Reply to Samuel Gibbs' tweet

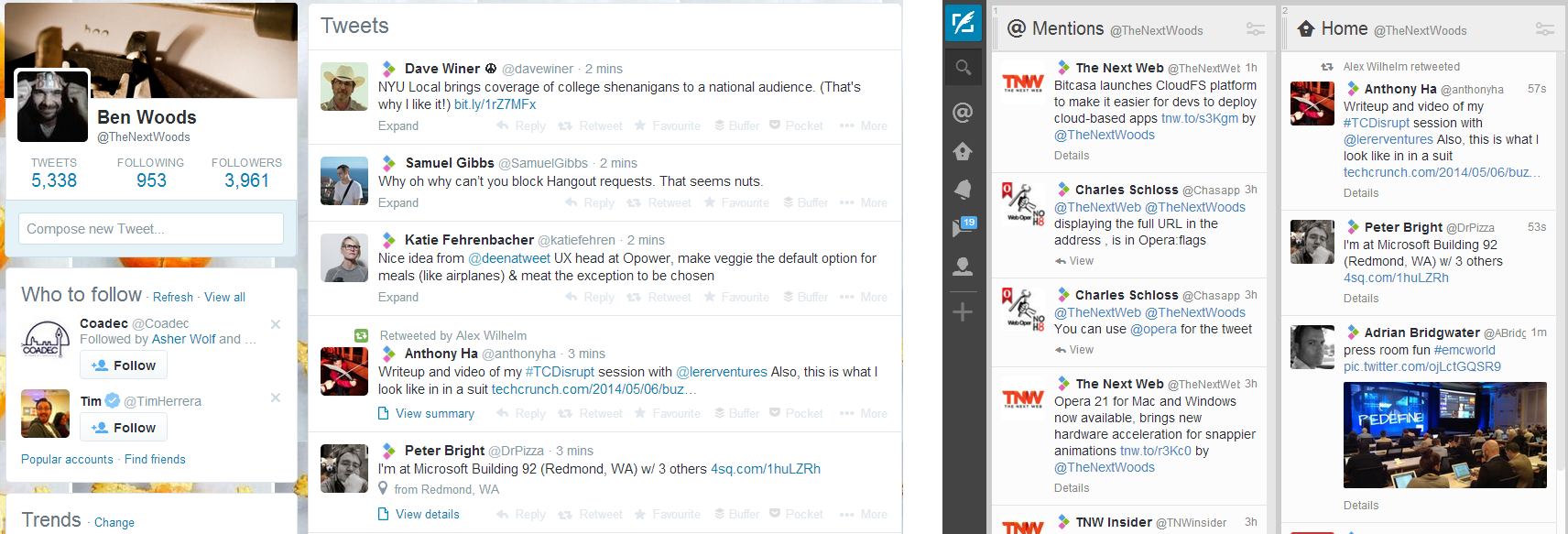[x=591, y=202]
